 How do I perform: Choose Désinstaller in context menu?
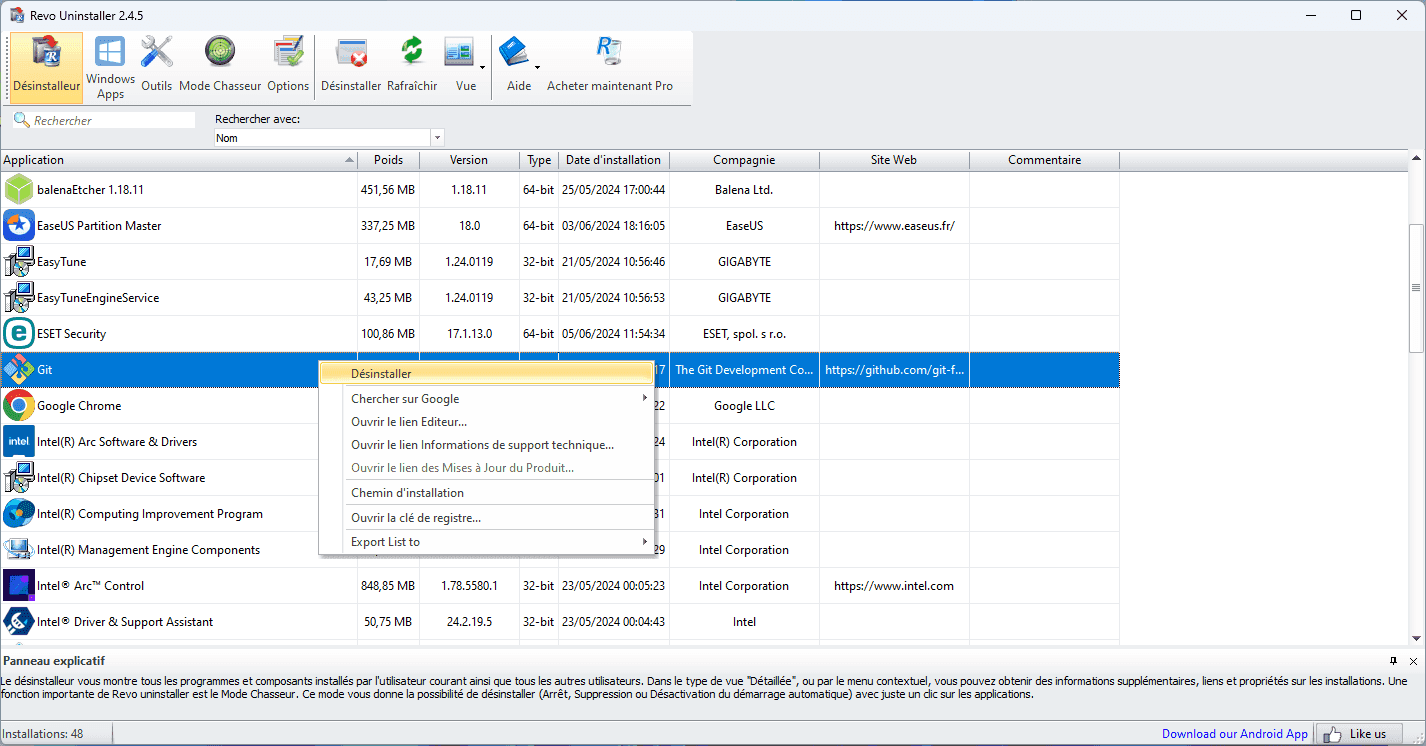pyautogui.click(x=486, y=373)
